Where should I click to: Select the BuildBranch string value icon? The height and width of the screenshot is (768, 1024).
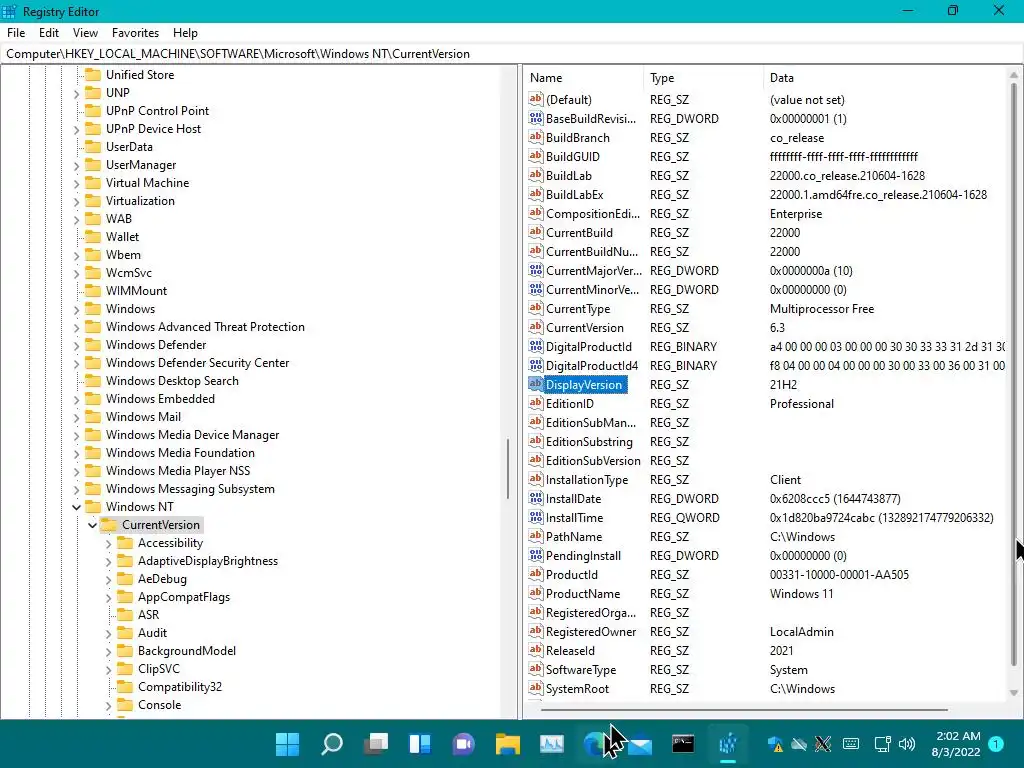click(536, 137)
